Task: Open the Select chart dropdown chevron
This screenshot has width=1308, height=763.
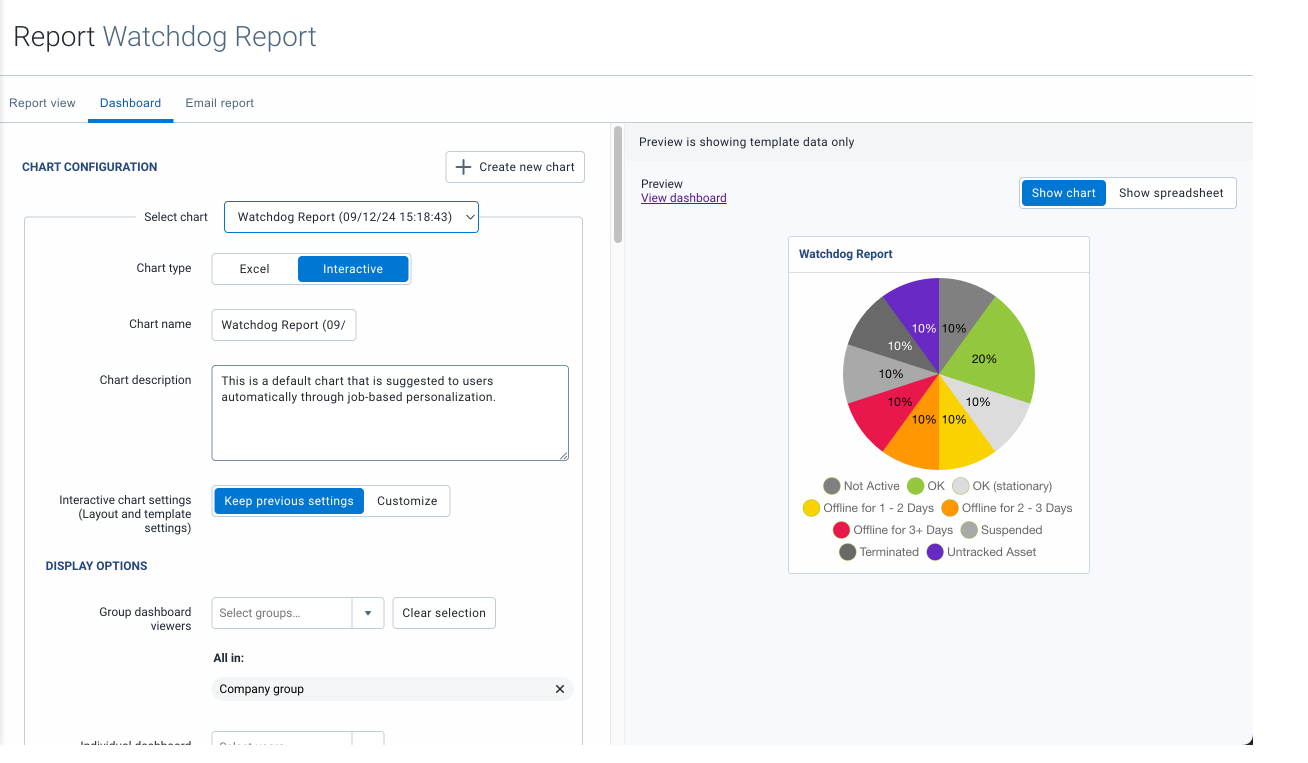Action: 469,216
